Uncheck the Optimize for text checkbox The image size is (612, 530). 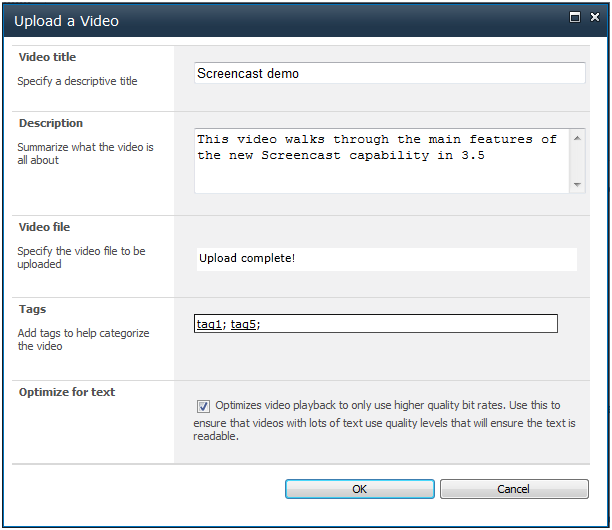204,406
